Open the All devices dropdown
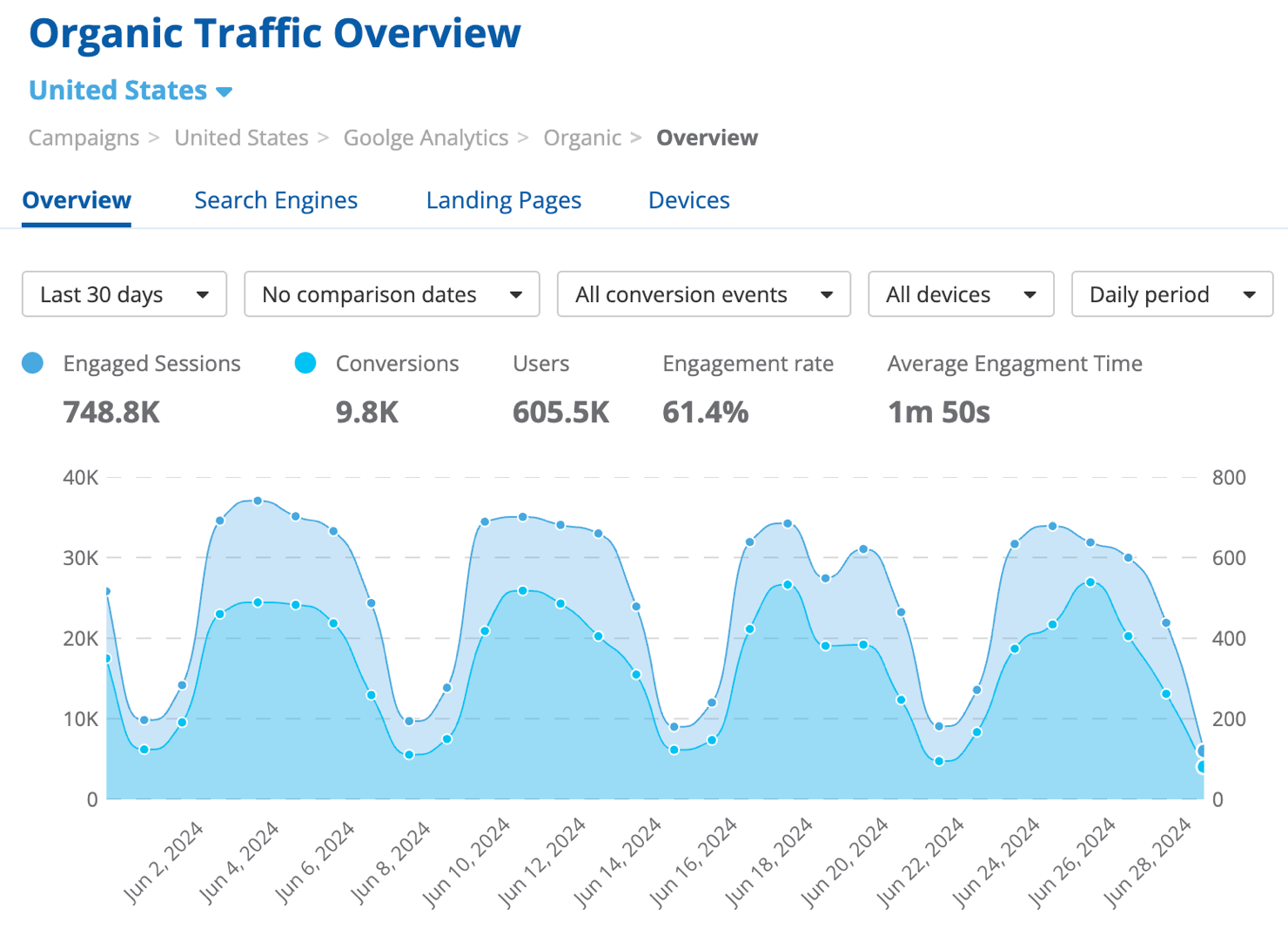 (961, 294)
